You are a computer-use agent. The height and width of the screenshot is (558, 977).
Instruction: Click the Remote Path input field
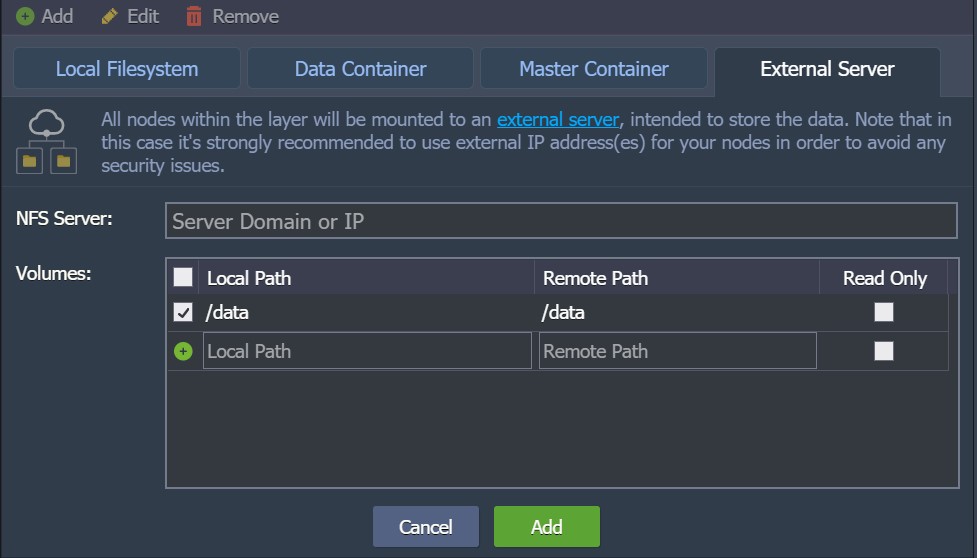pos(677,351)
